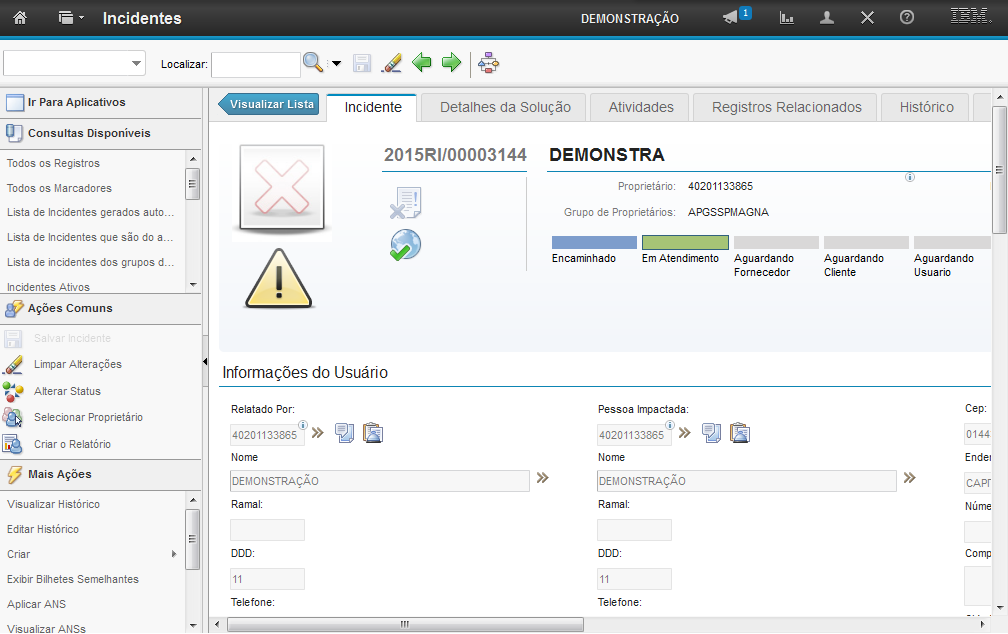Open the quick insert combo box
This screenshot has height=634, width=1008.
click(x=75, y=64)
